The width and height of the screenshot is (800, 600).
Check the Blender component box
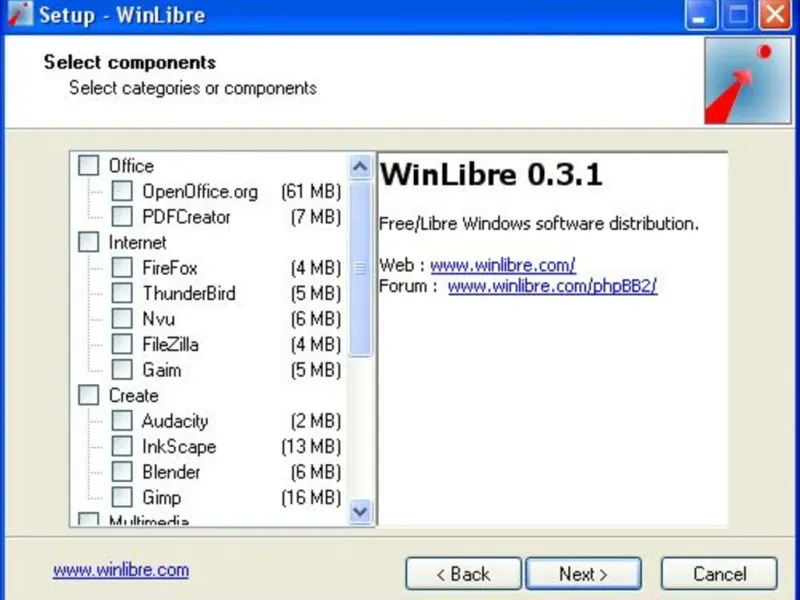(122, 471)
